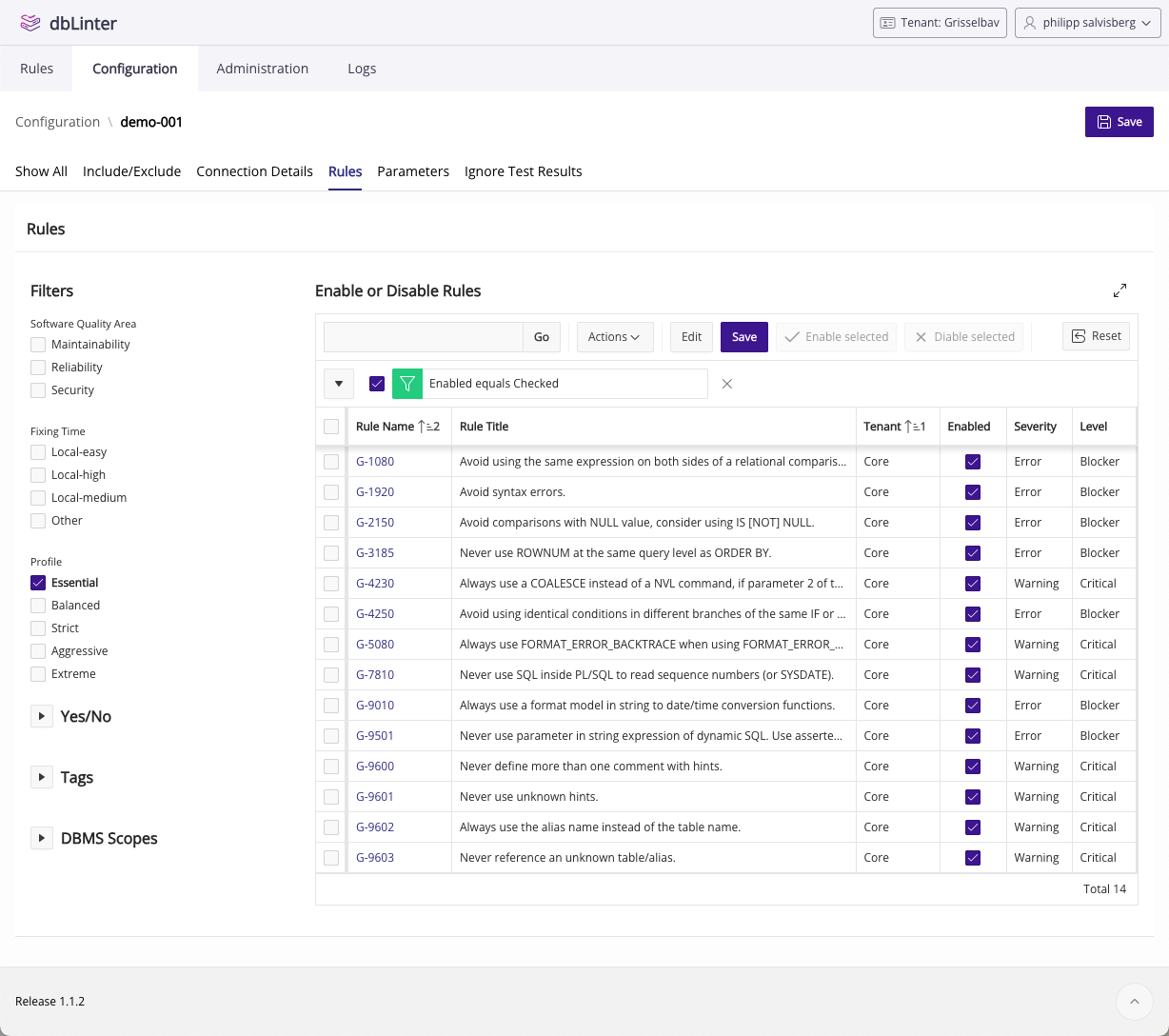Switch to the Administration tab
The width and height of the screenshot is (1169, 1036).
click(x=262, y=69)
